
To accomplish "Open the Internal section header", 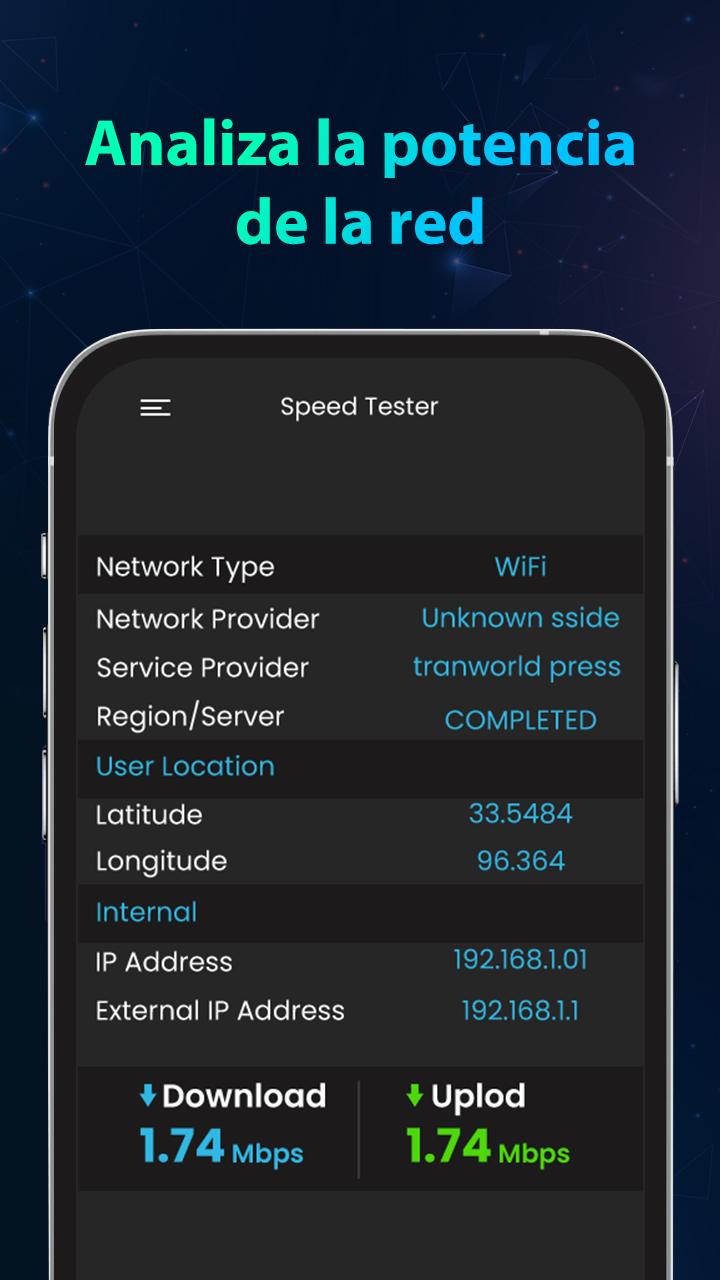I will click(x=146, y=912).
